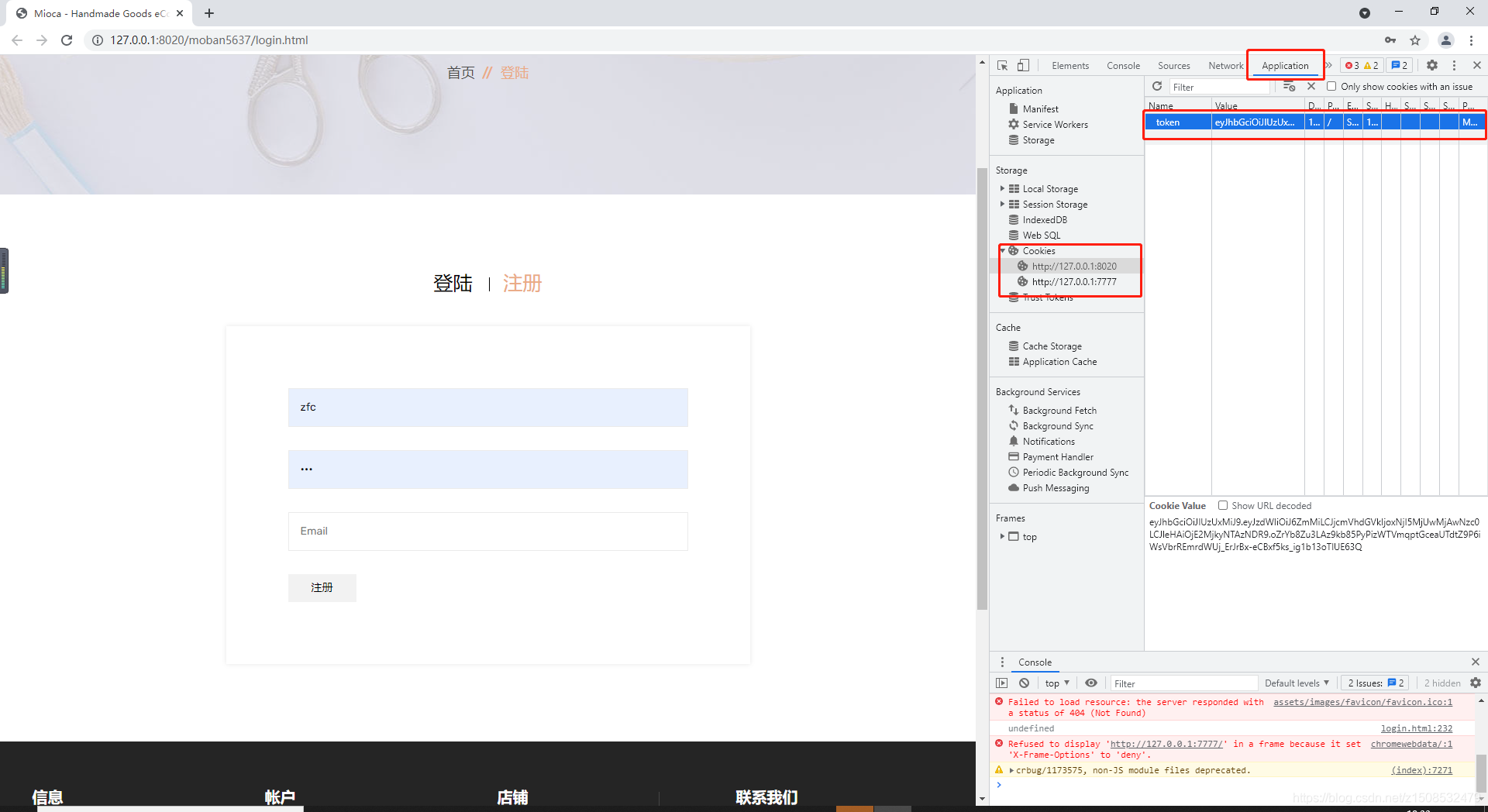
Task: Show more DevTools tabs chevron
Action: (x=1328, y=66)
